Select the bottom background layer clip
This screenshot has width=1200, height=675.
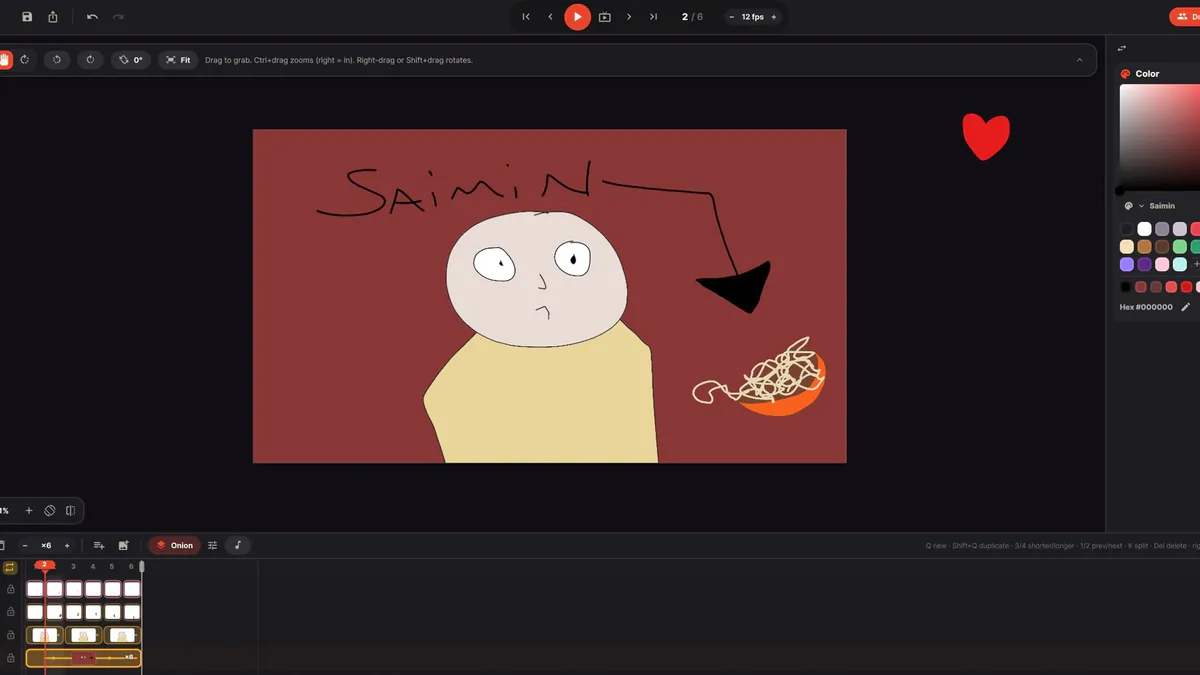(x=83, y=658)
